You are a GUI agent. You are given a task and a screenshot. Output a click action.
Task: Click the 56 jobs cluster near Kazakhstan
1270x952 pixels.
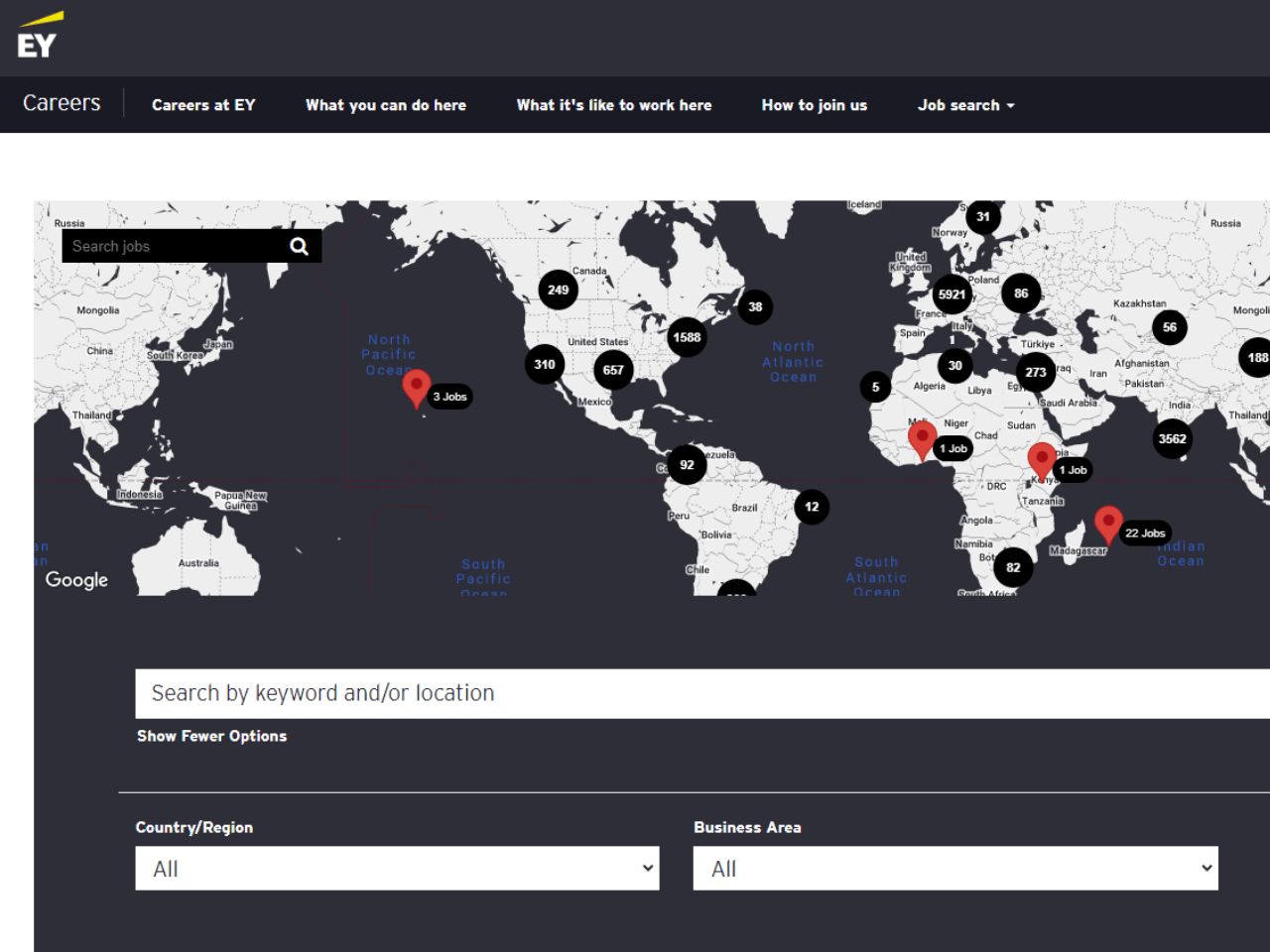click(1170, 327)
